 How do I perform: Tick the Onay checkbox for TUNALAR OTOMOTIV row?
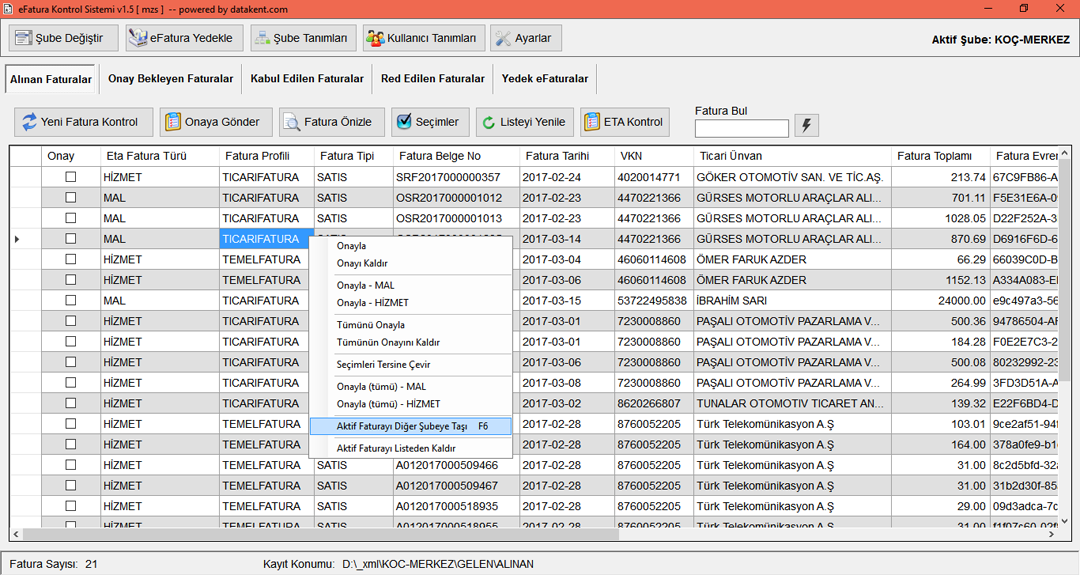tap(71, 403)
